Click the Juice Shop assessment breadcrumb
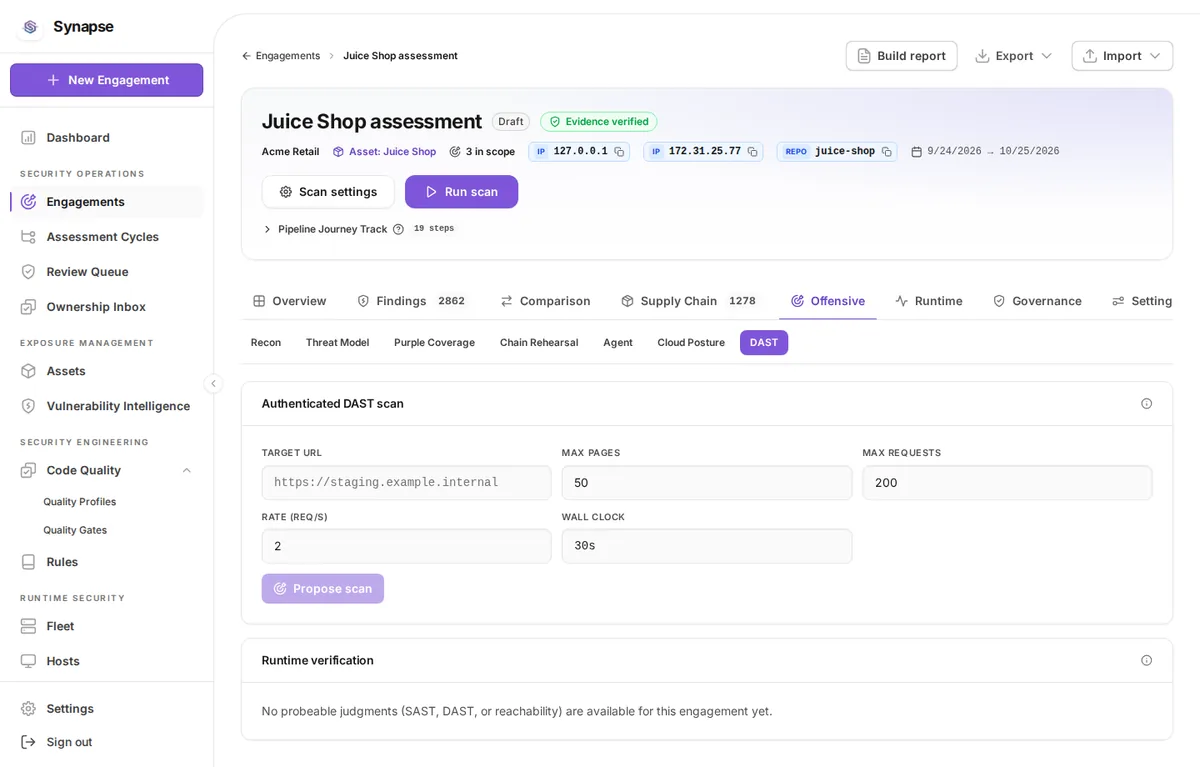This screenshot has height=767, width=1200. pos(400,56)
